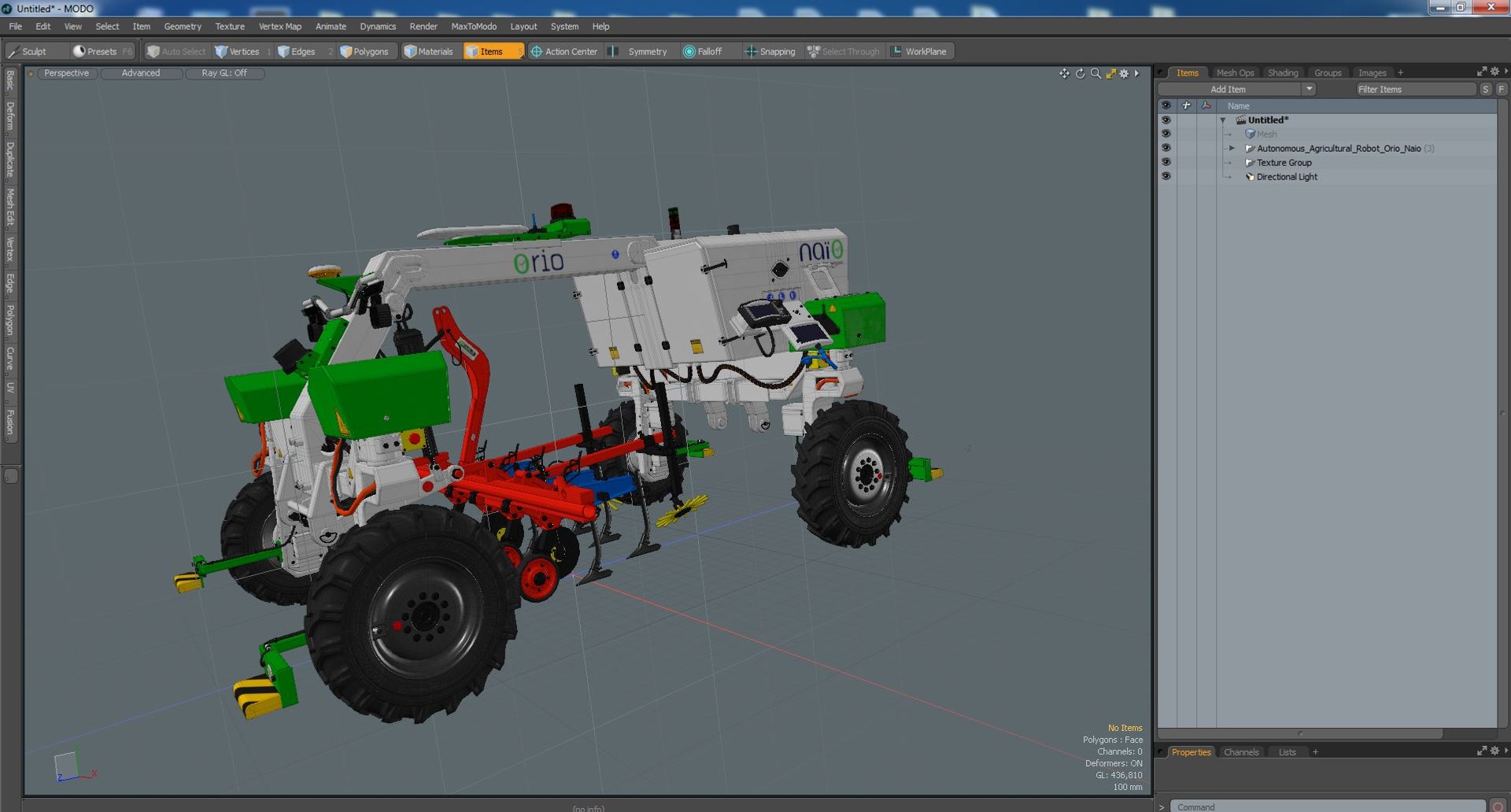This screenshot has height=812, width=1511.
Task: Open Action Center options
Action: (563, 51)
